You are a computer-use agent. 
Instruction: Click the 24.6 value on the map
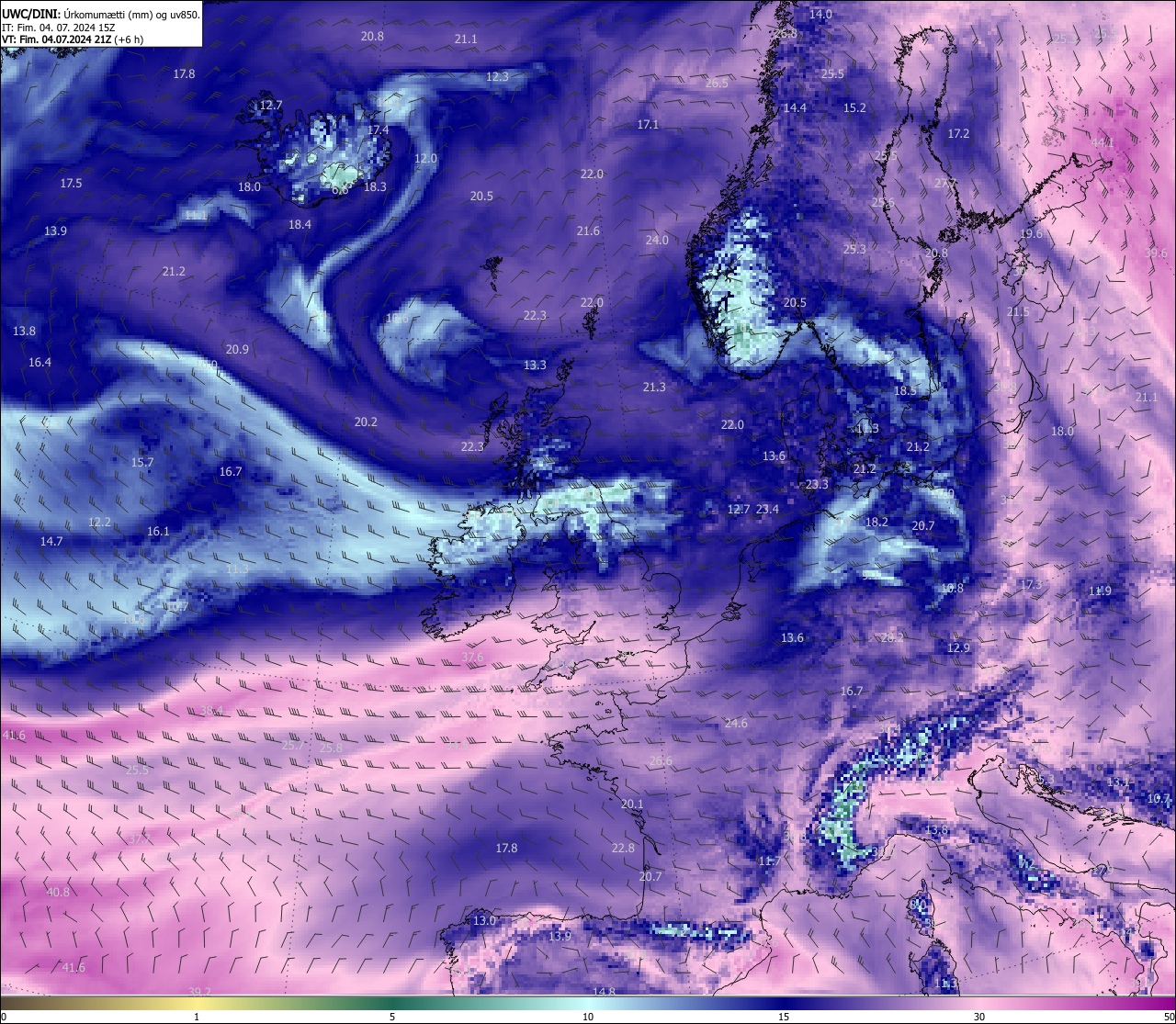(x=736, y=724)
